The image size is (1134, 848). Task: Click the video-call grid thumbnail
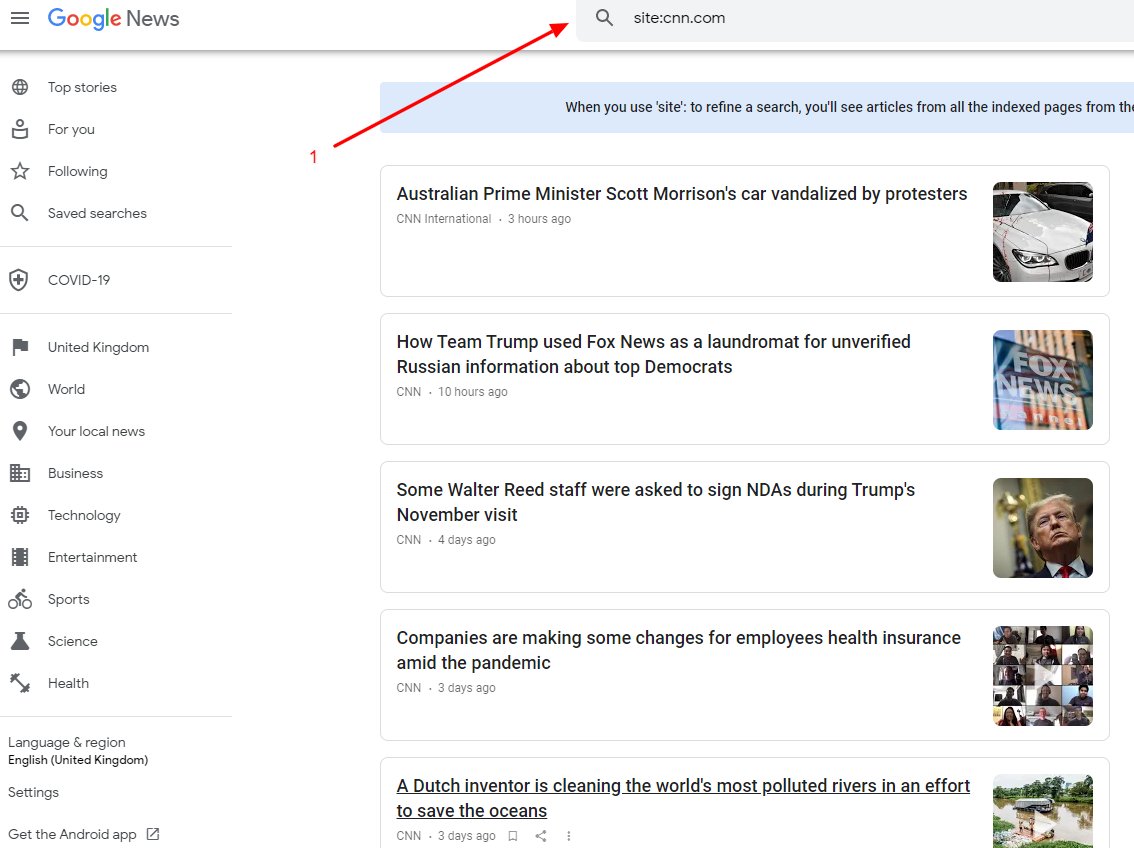1042,676
